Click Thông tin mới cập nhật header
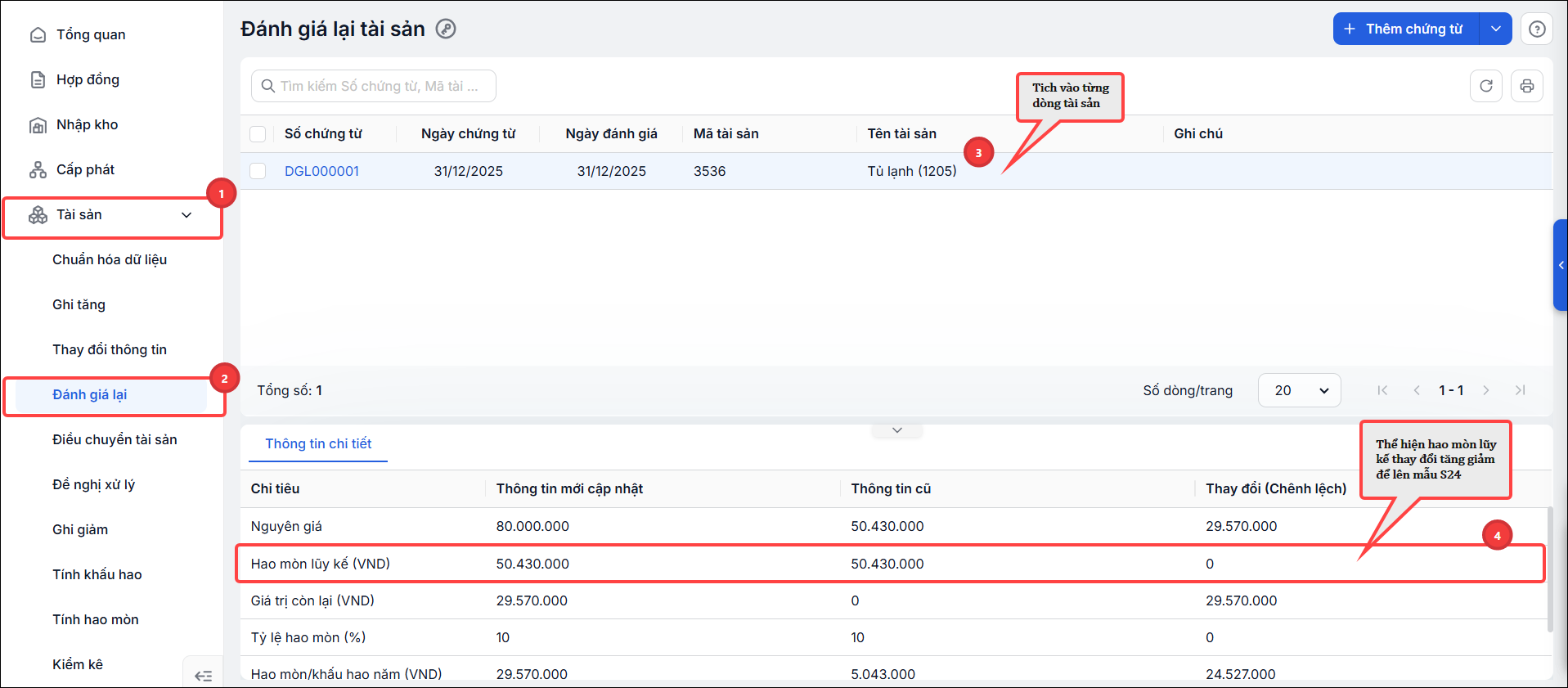 569,488
